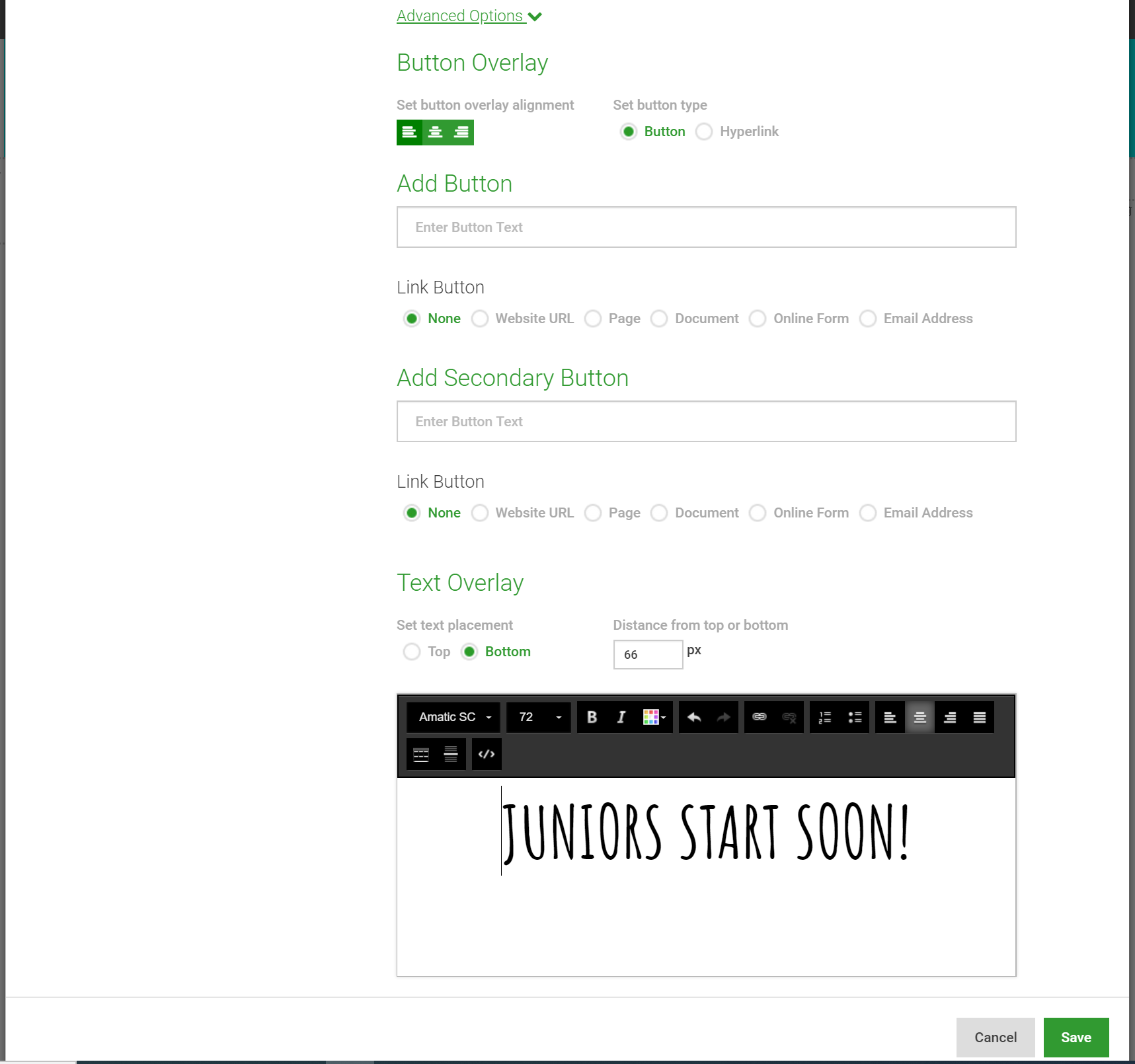Align overlay text right in the editor

coord(949,717)
